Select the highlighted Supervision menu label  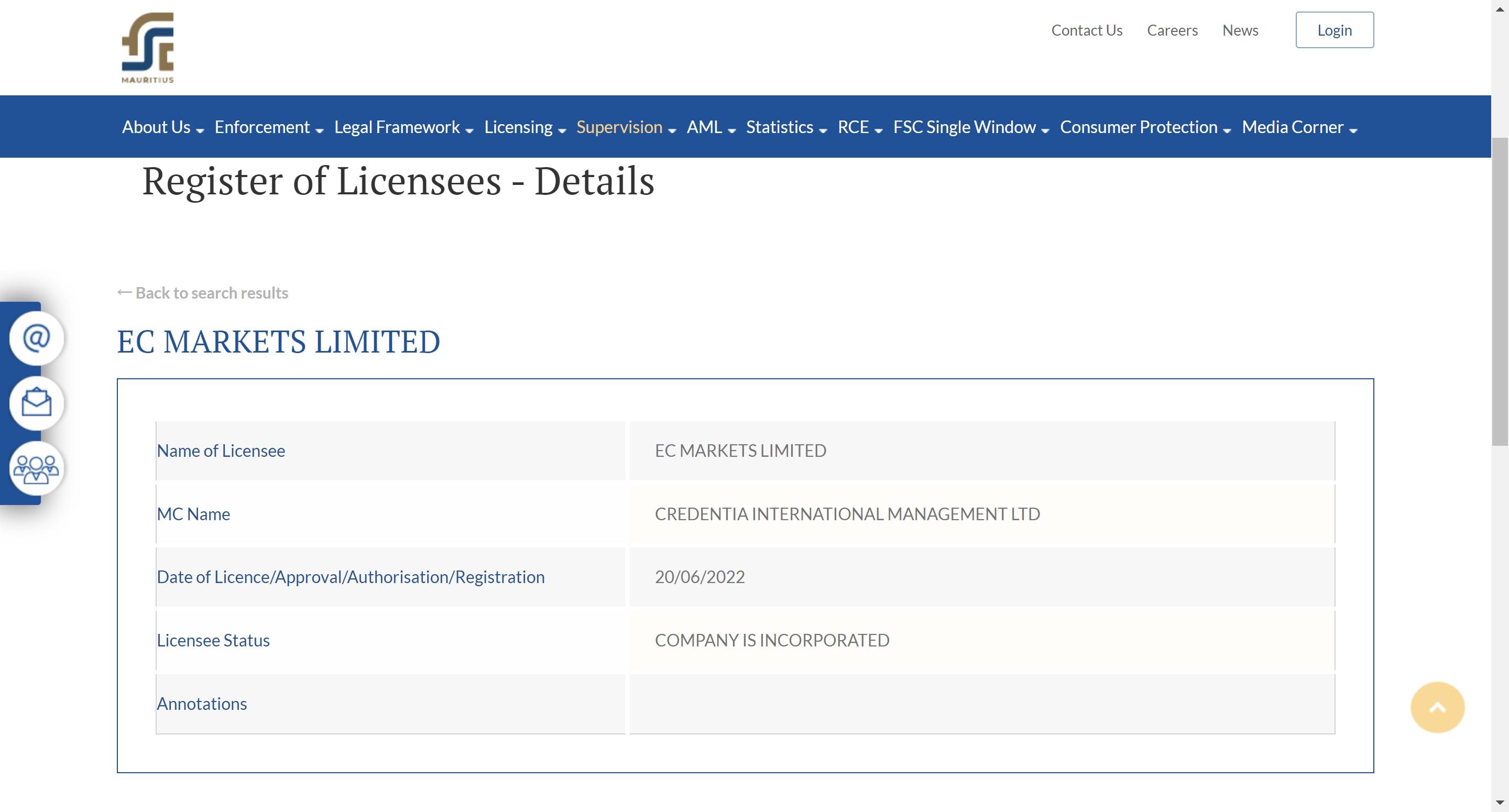pyautogui.click(x=619, y=127)
